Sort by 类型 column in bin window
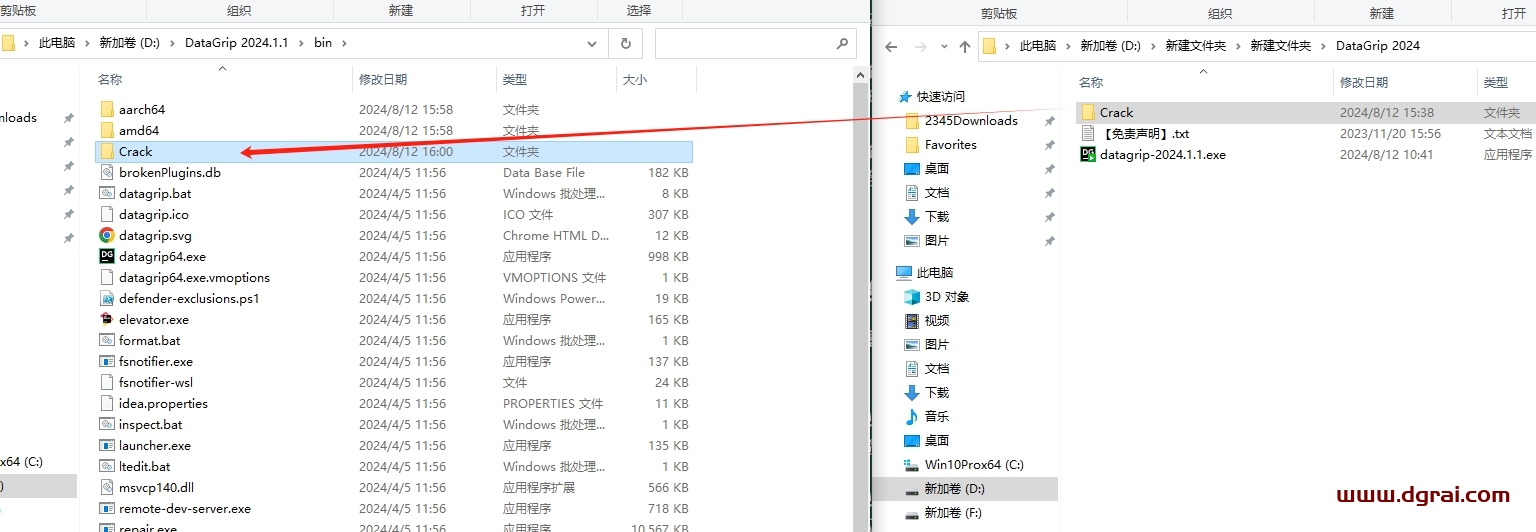Image resolution: width=1536 pixels, height=532 pixels. pyautogui.click(x=515, y=79)
